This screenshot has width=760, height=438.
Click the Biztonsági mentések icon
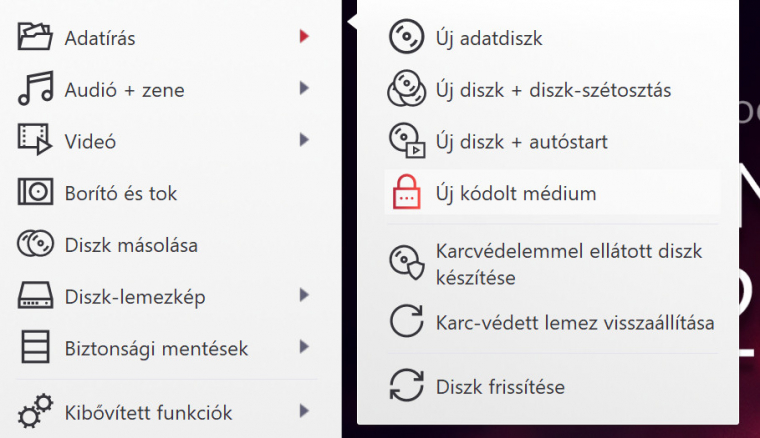(36, 348)
